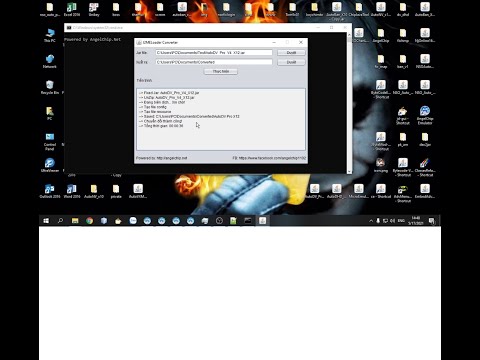Click the scroll-down arrow of the cmd window
Viewport: 480px width, 360px height.
(x=349, y=171)
